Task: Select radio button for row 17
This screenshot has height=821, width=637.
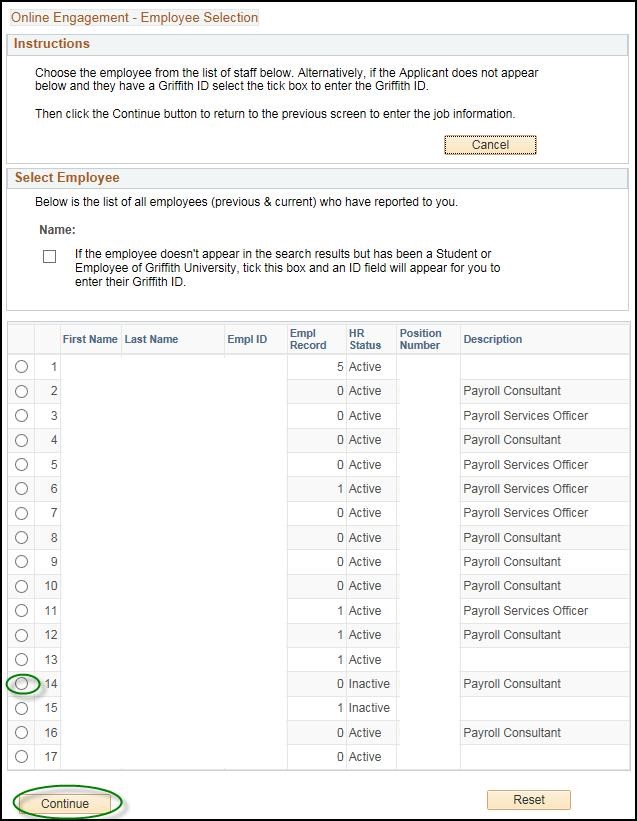Action: click(x=21, y=757)
